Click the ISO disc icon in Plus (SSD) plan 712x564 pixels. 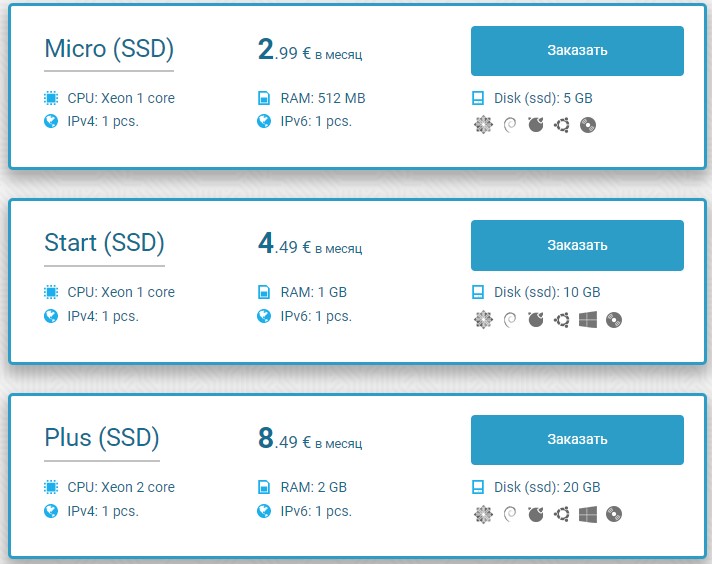point(614,514)
